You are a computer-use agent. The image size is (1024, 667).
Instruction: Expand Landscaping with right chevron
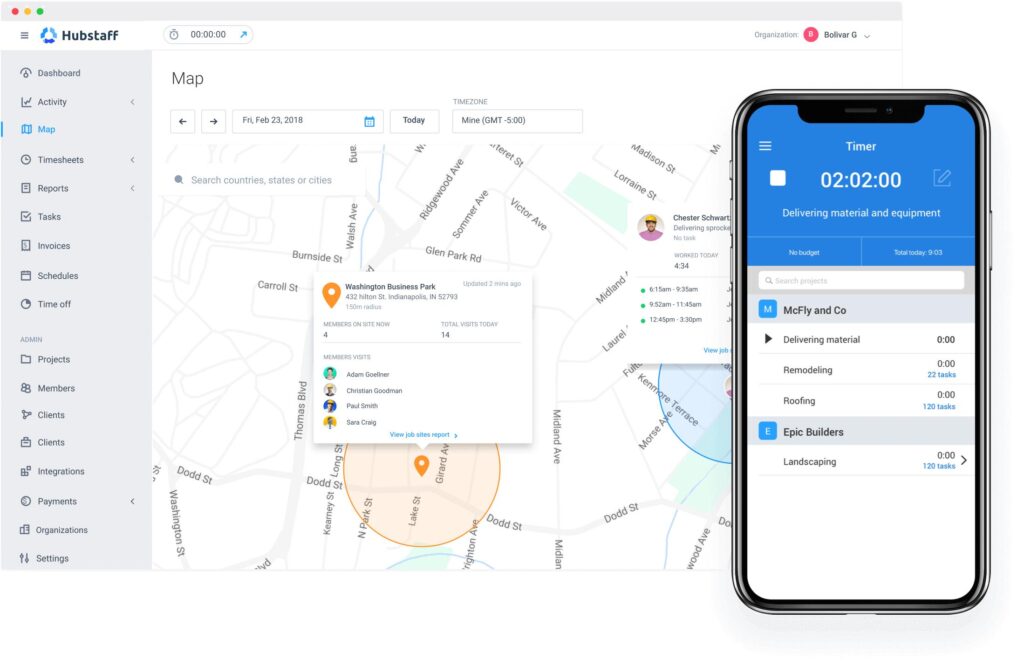[x=964, y=461]
